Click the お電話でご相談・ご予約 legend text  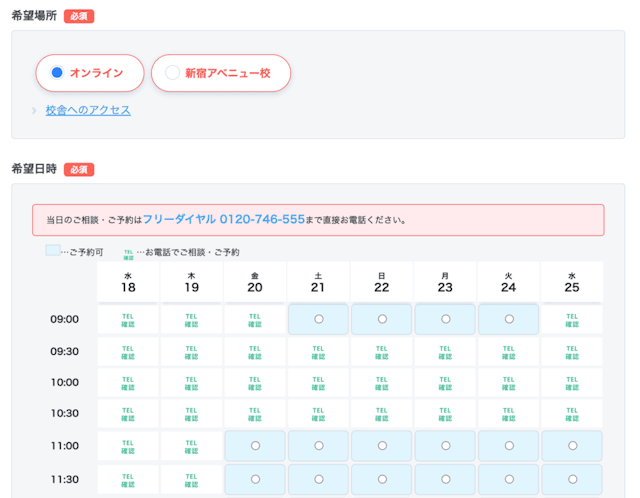tap(192, 252)
